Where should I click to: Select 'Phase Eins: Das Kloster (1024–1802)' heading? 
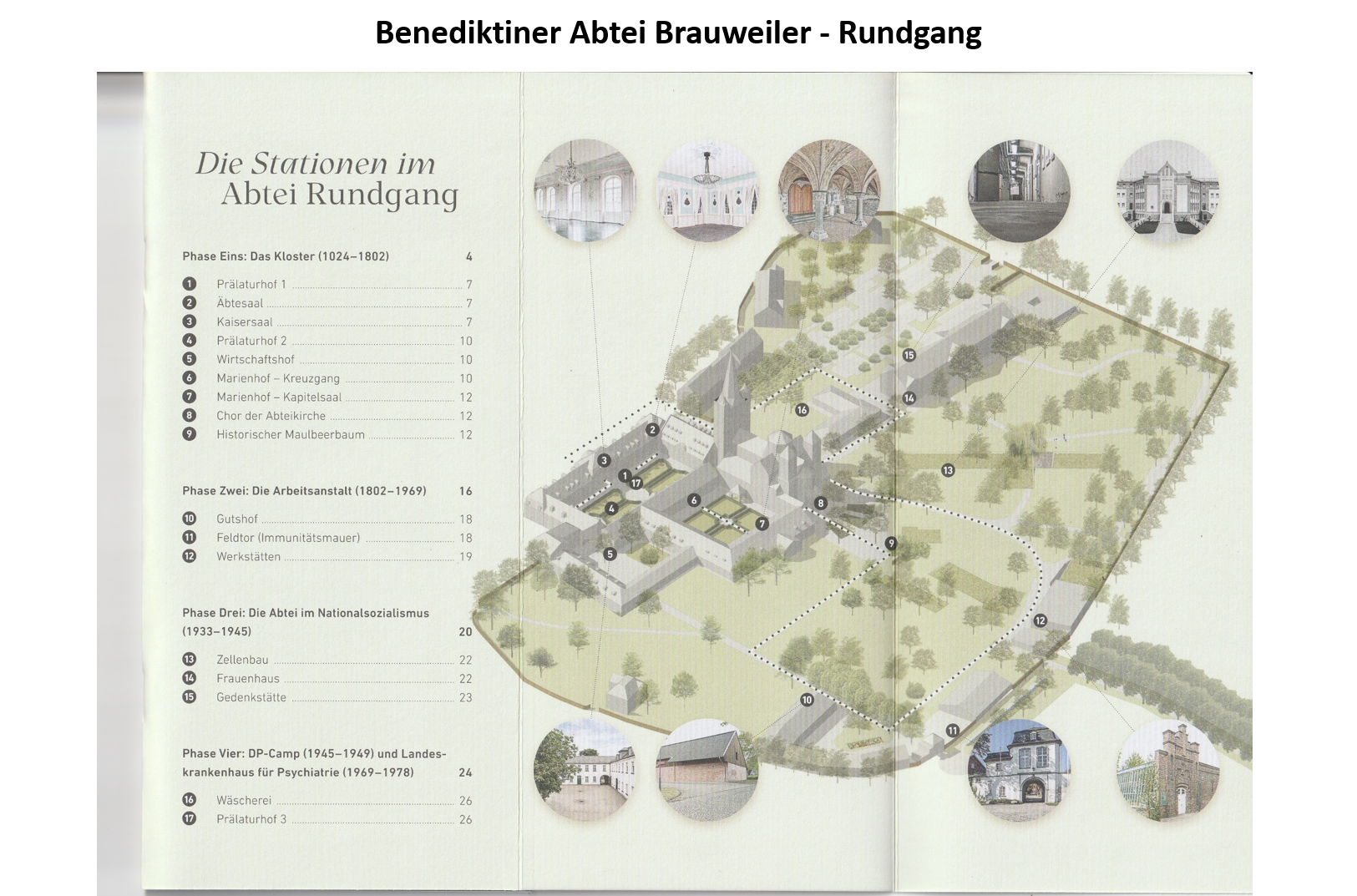point(286,256)
